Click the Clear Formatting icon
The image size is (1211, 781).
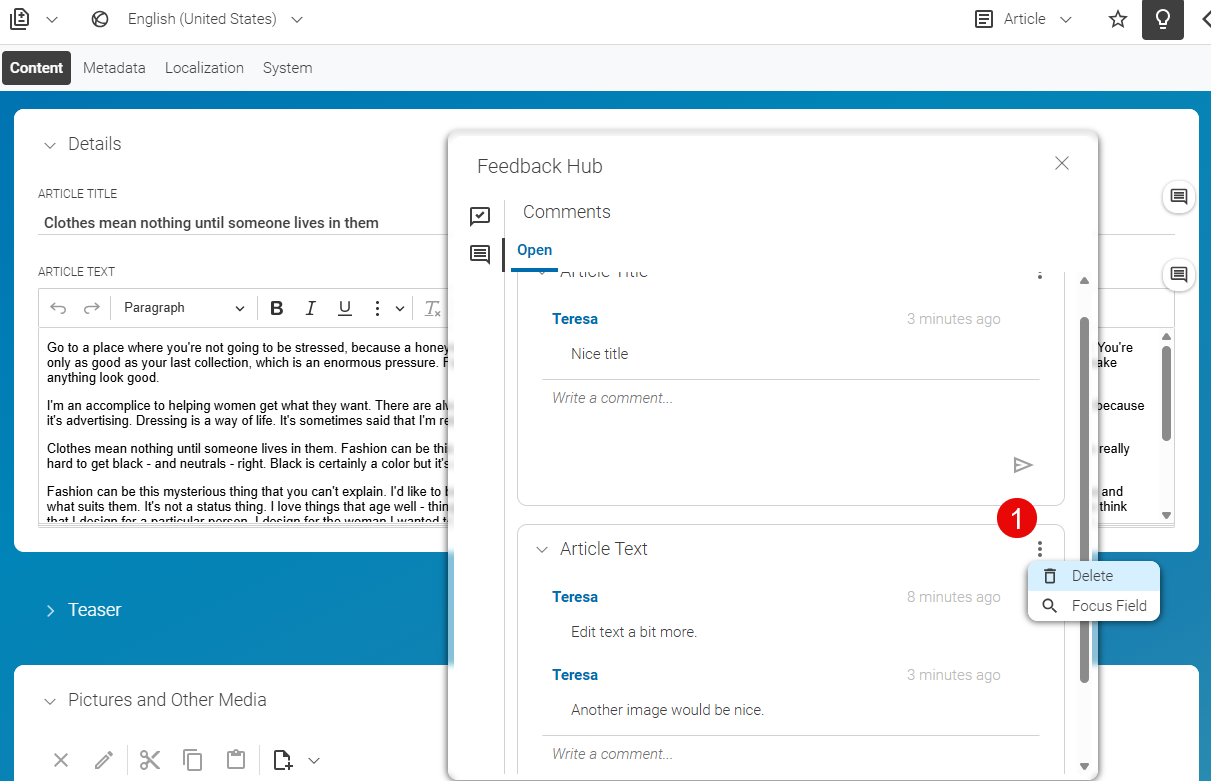click(432, 308)
